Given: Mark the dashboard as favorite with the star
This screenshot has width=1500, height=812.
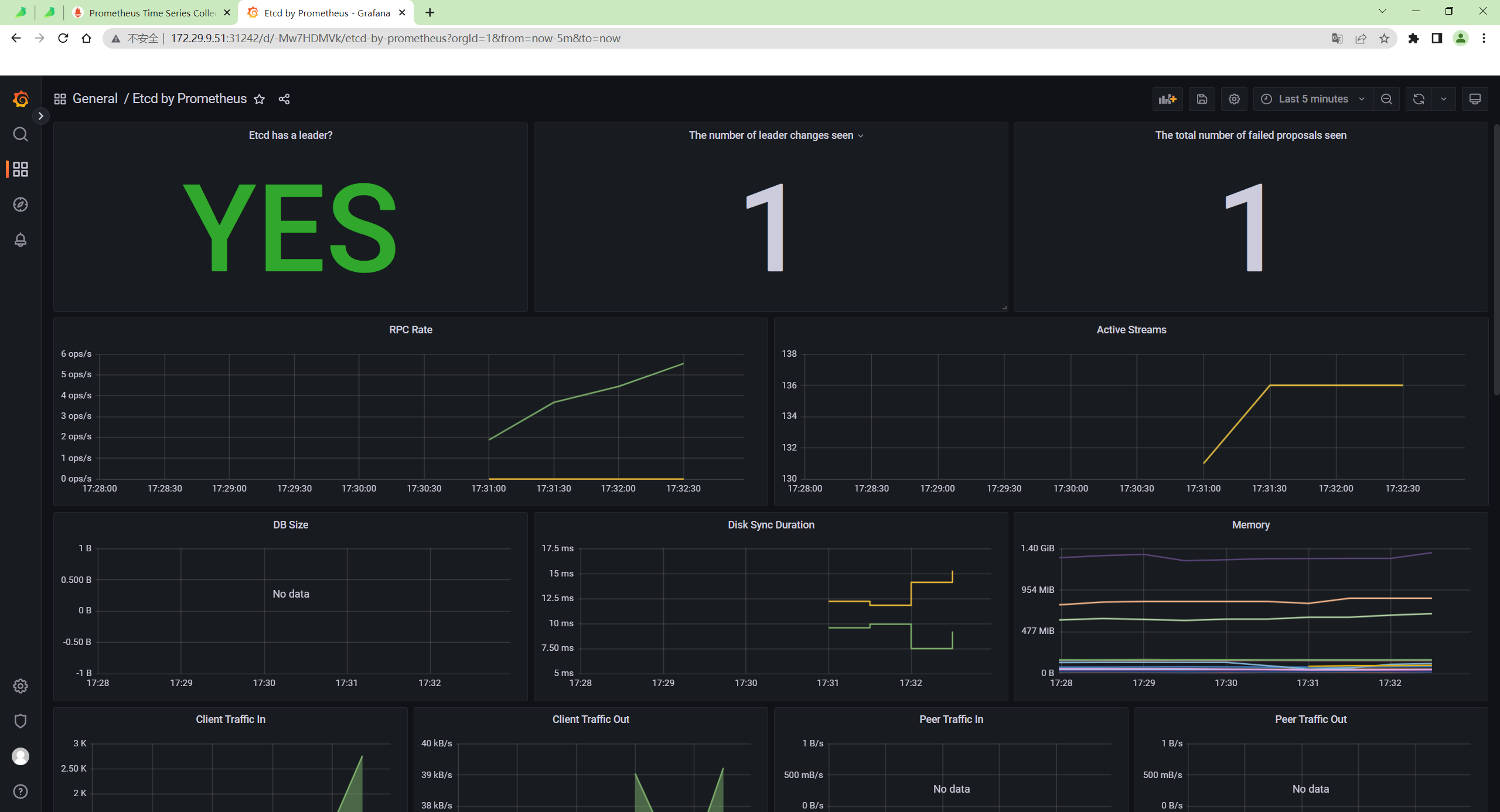Looking at the screenshot, I should tap(259, 99).
